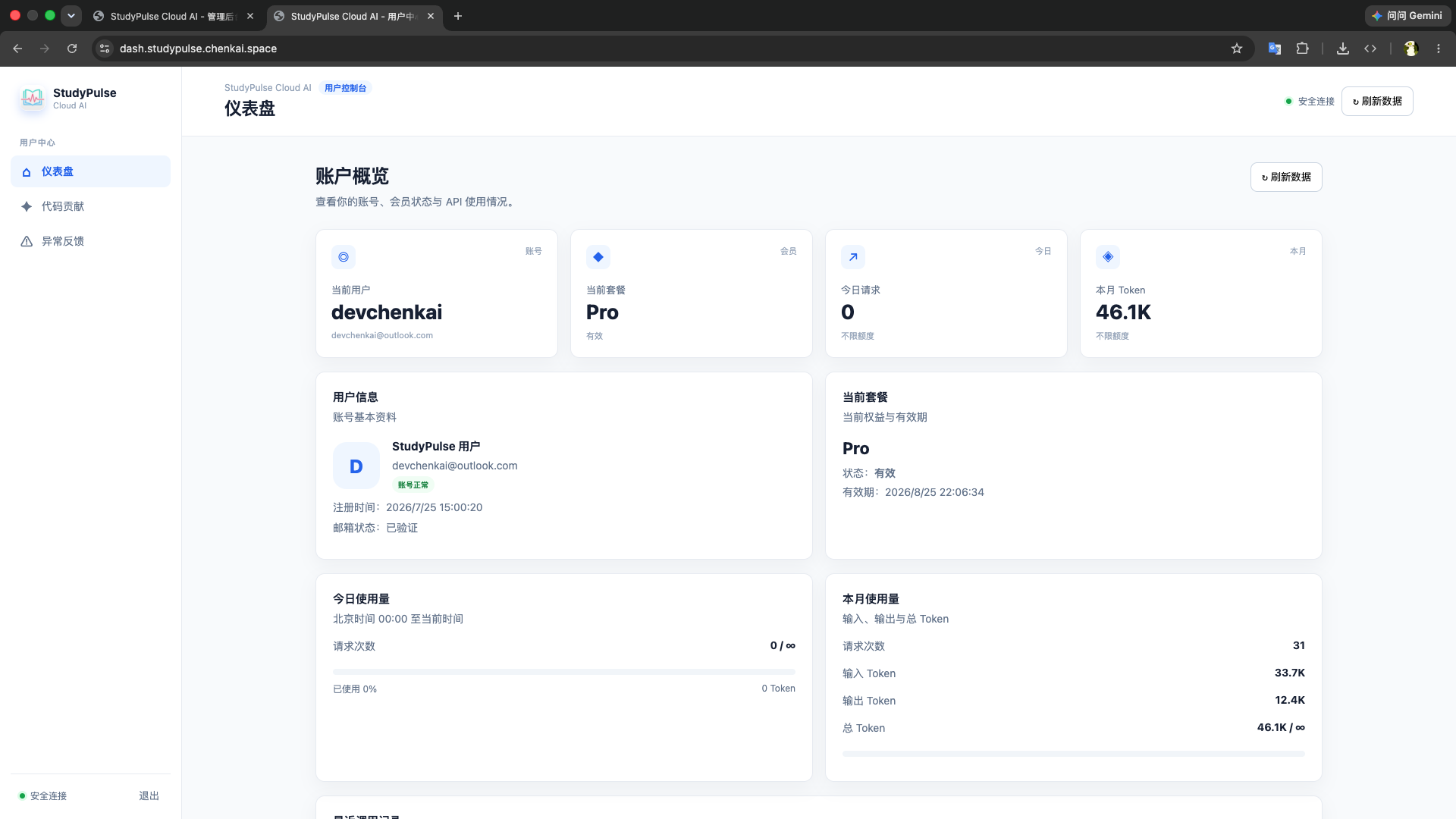Viewport: 1456px width, 819px height.
Task: Click the arrow icon on 今日请求 card
Action: [853, 257]
